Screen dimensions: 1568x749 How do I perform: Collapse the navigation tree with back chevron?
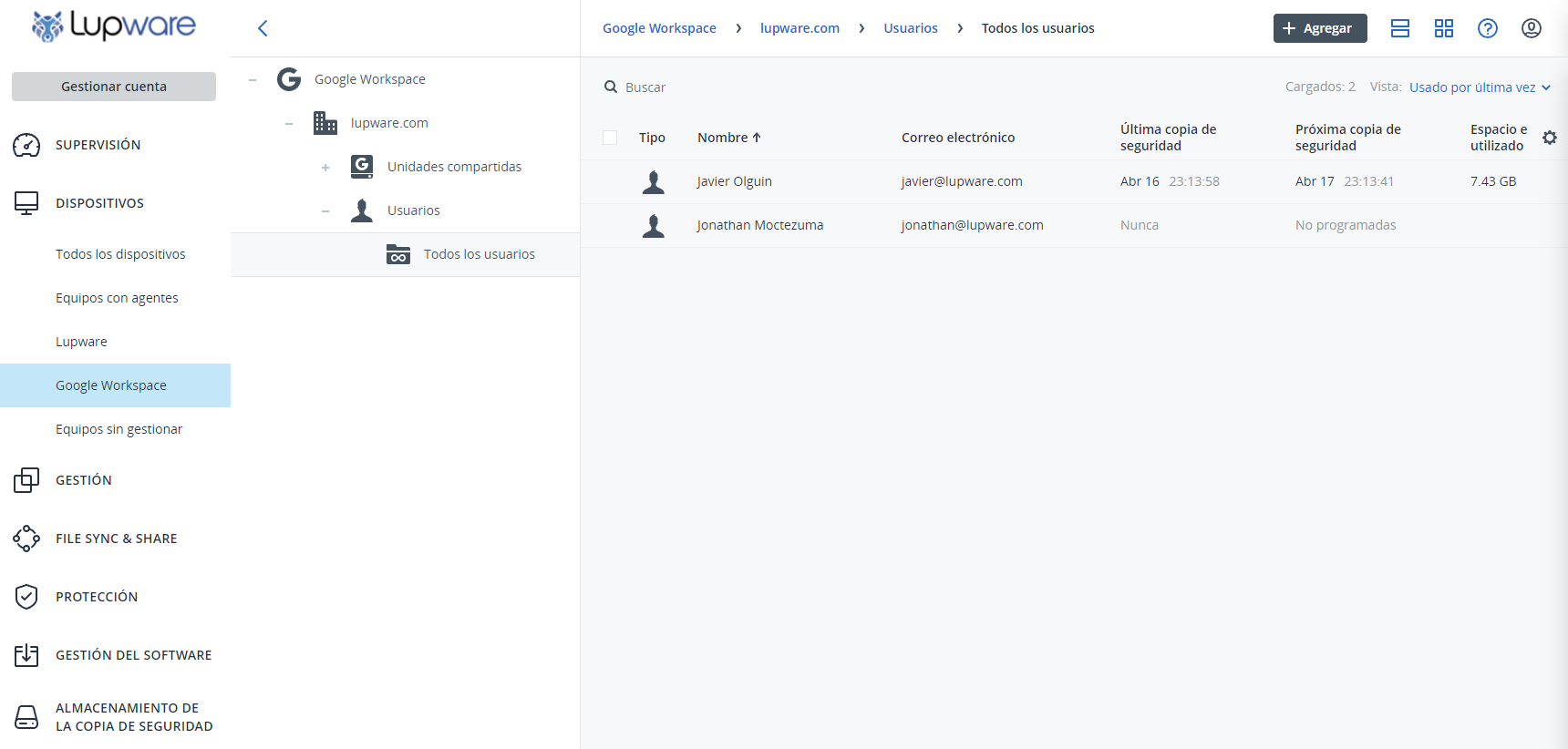(x=263, y=28)
